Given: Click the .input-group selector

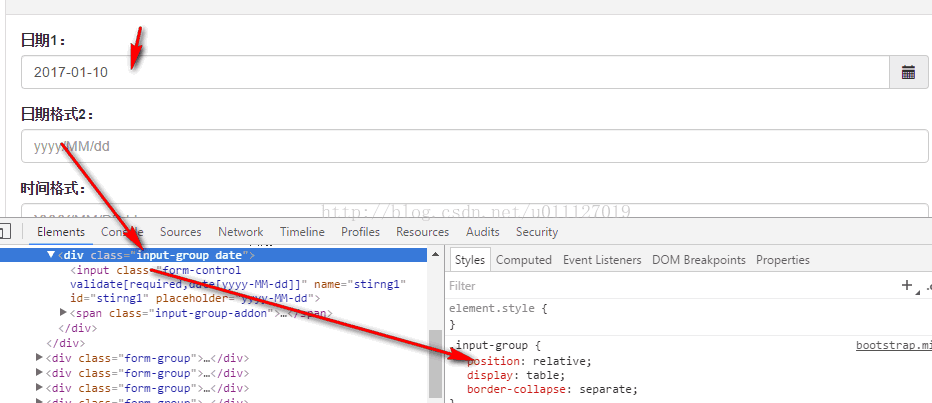Looking at the screenshot, I should [491, 345].
